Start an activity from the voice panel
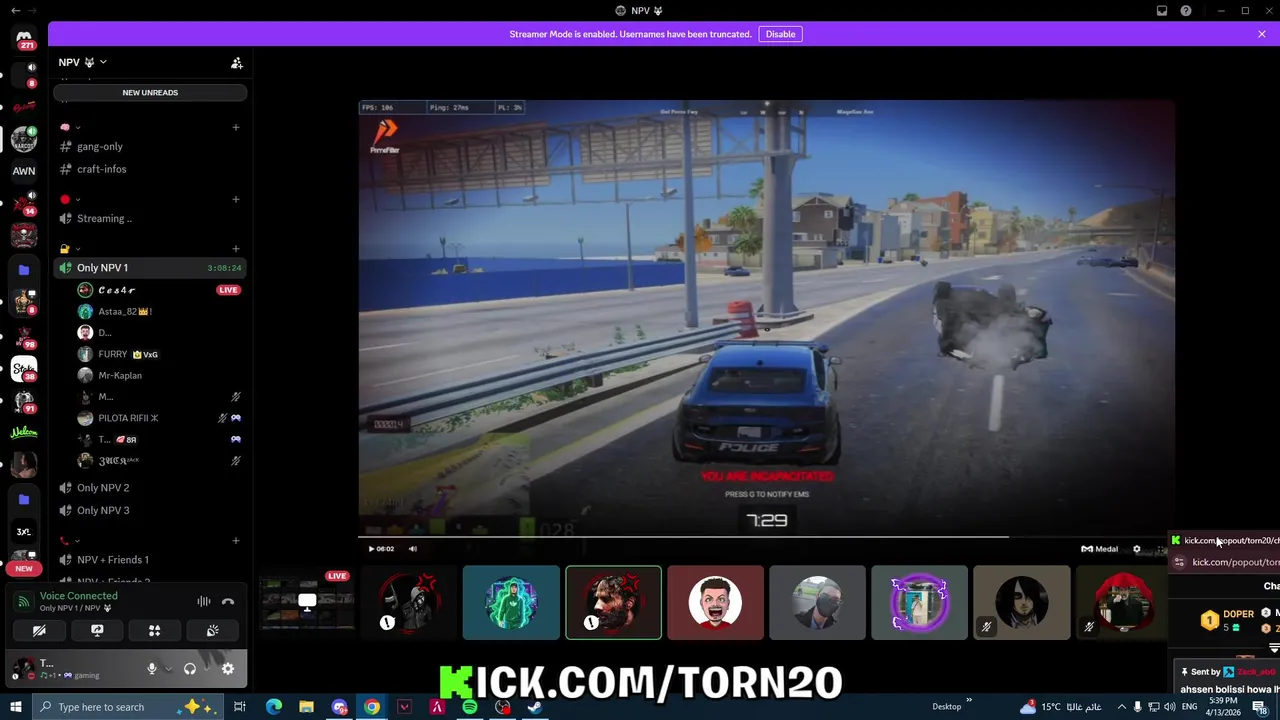Screen dimensions: 1280x720 155,631
